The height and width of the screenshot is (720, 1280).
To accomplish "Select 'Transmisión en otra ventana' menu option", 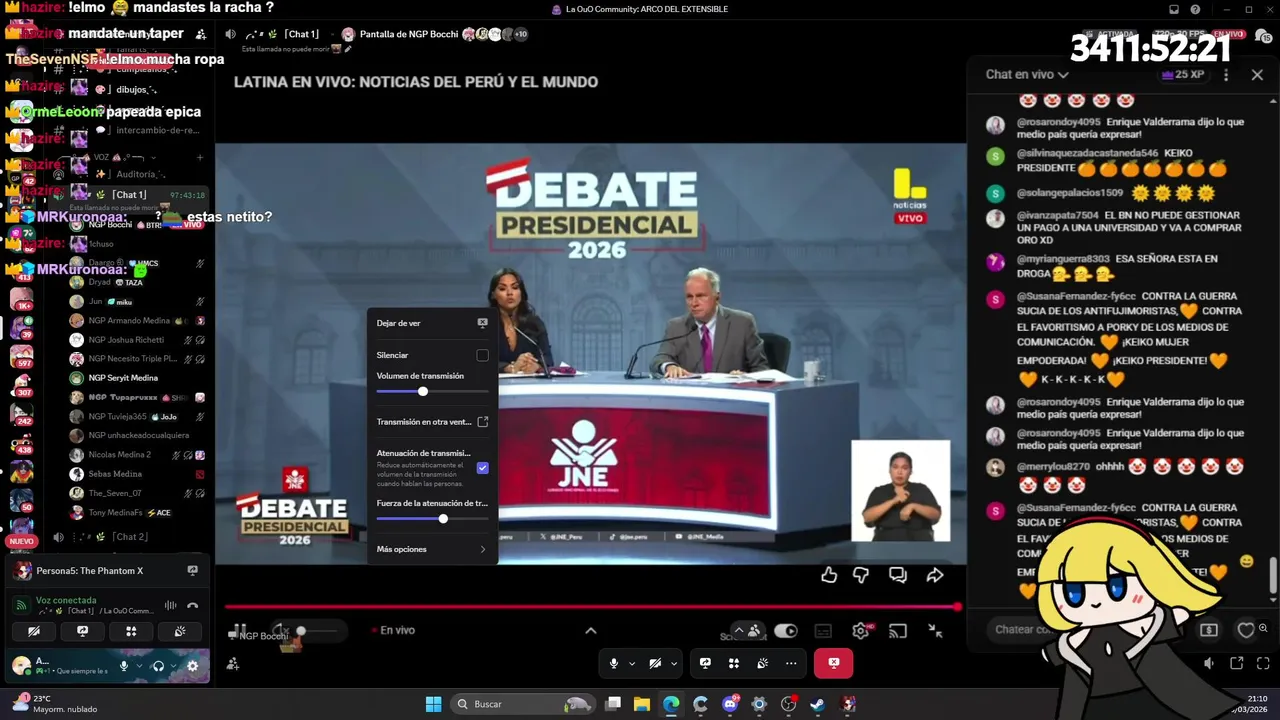I will (x=432, y=422).
